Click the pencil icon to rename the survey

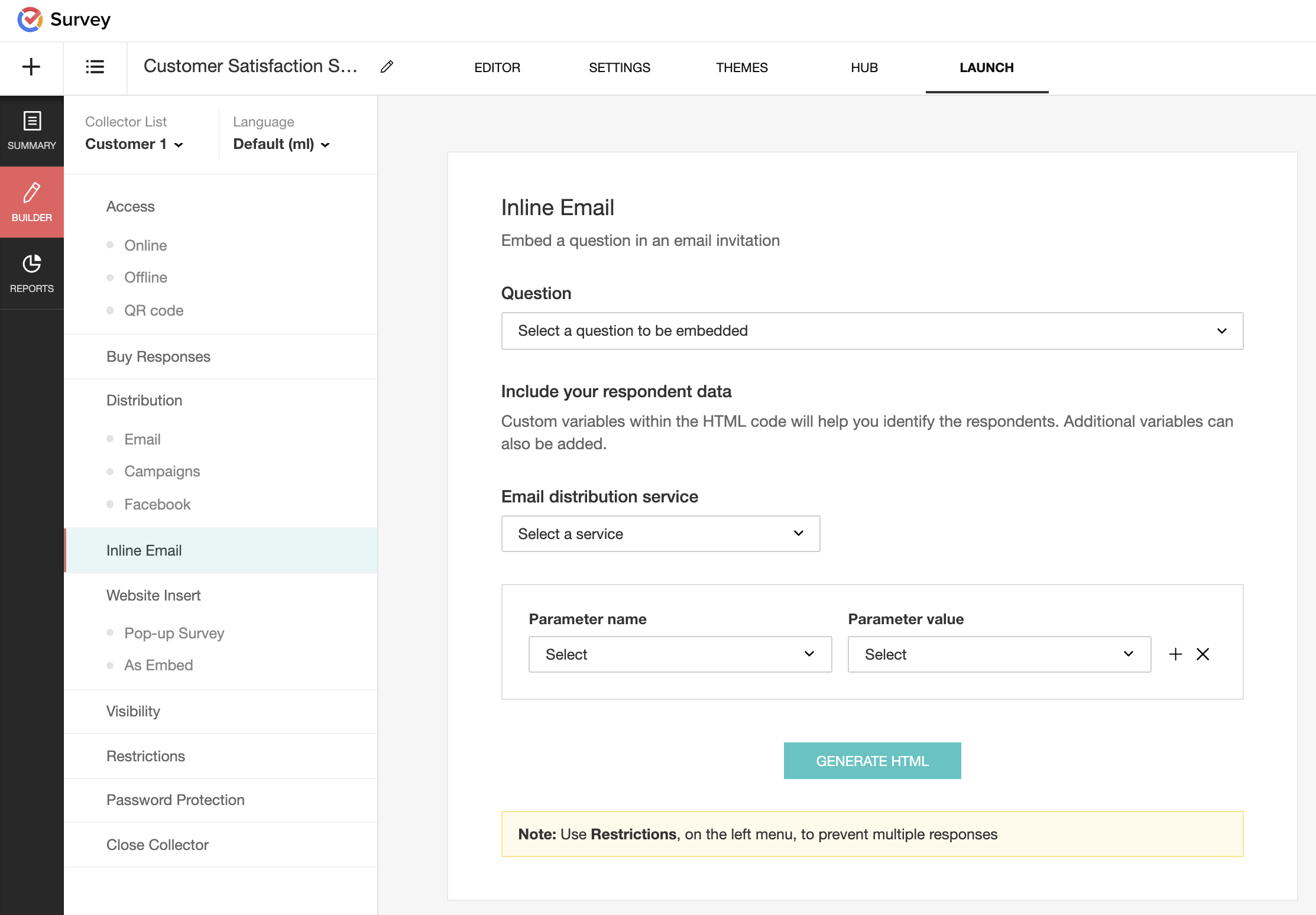(387, 67)
